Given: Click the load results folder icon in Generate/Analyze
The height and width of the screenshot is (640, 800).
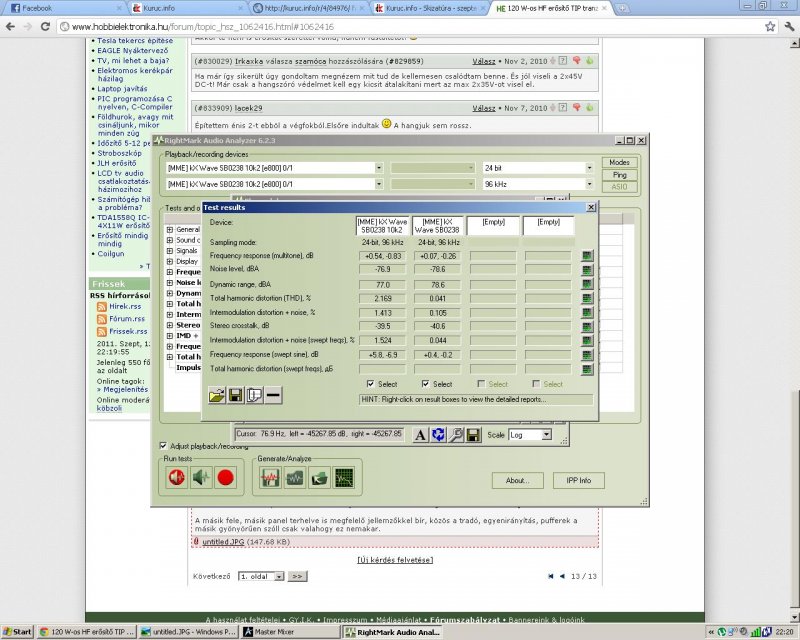Looking at the screenshot, I should click(319, 478).
